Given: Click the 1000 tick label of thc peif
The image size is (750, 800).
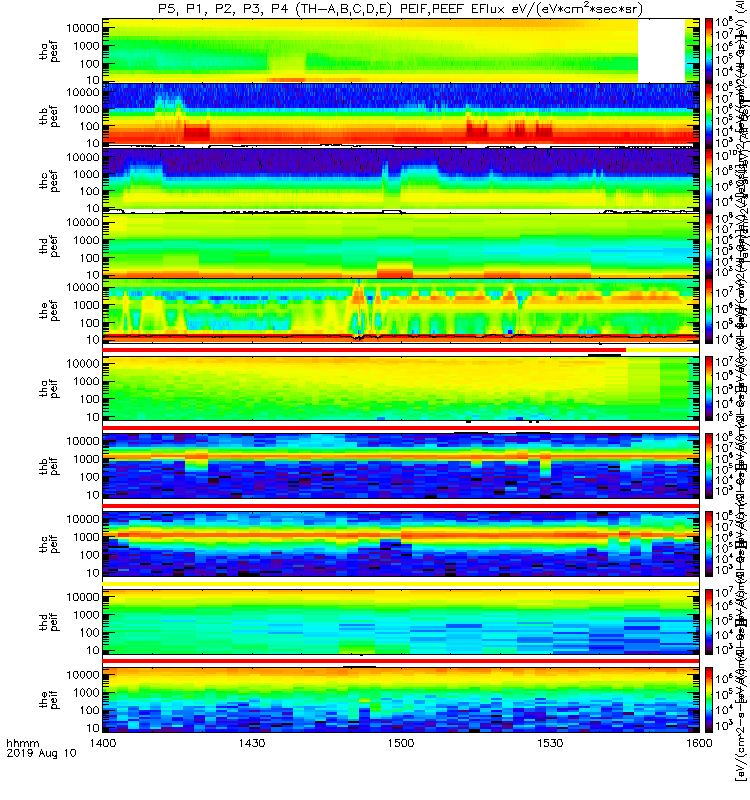Looking at the screenshot, I should pyautogui.click(x=86, y=537).
